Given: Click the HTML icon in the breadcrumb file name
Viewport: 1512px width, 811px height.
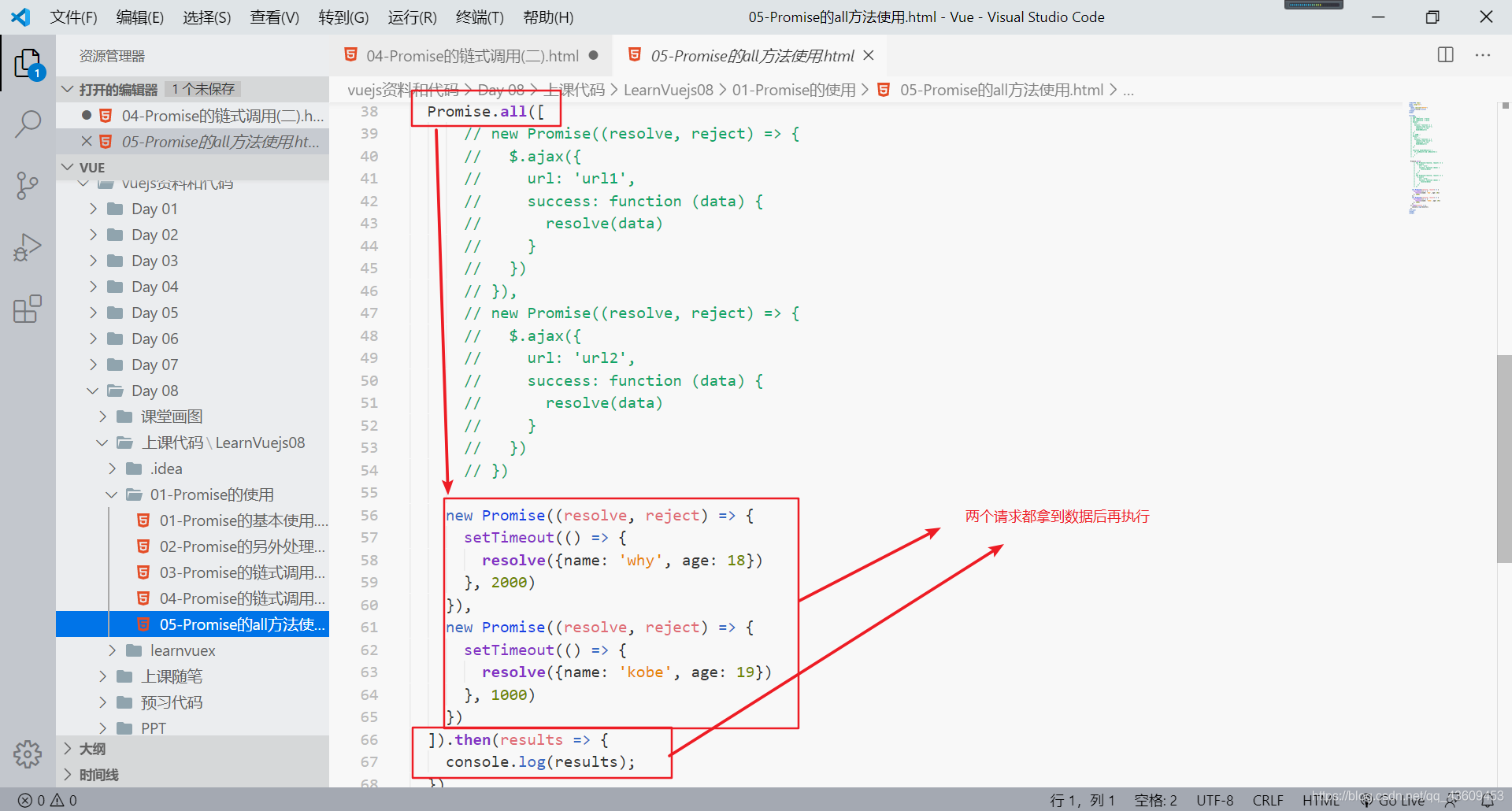Looking at the screenshot, I should coord(884,90).
